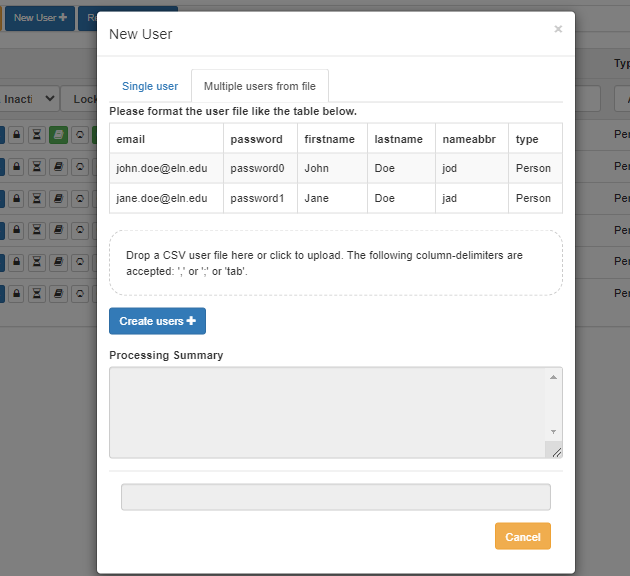Click the book icon in the sixth user row
Image resolution: width=630 pixels, height=576 pixels.
[x=58, y=294]
